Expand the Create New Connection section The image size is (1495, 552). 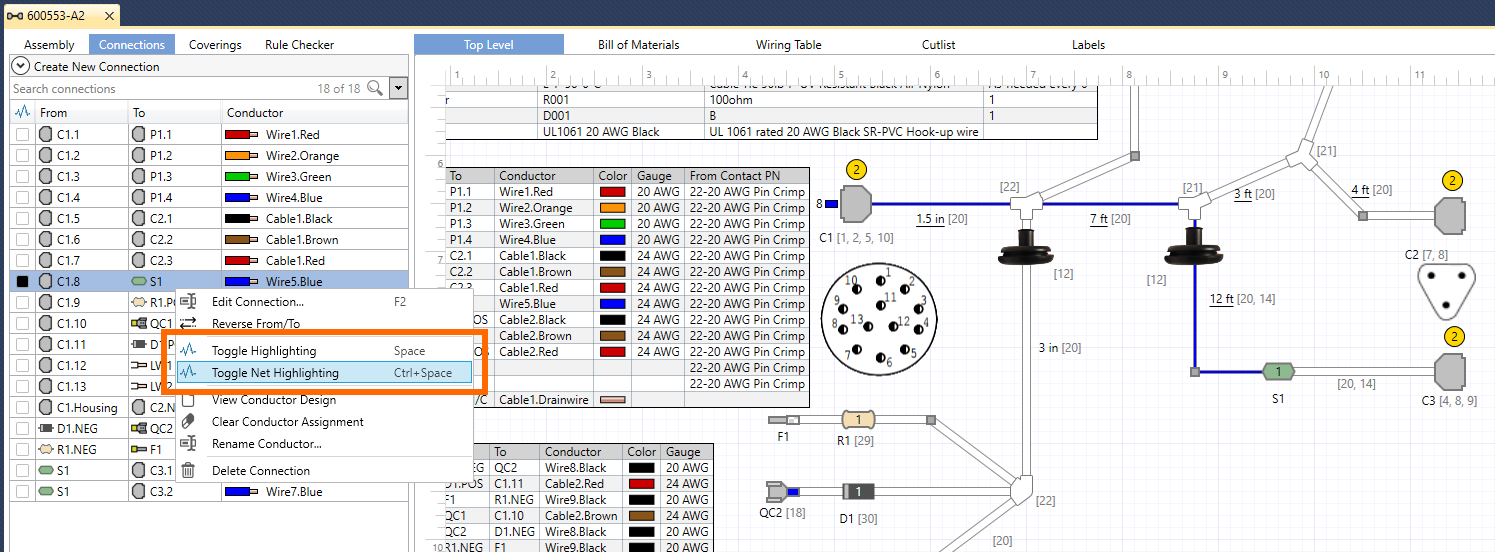[20, 66]
